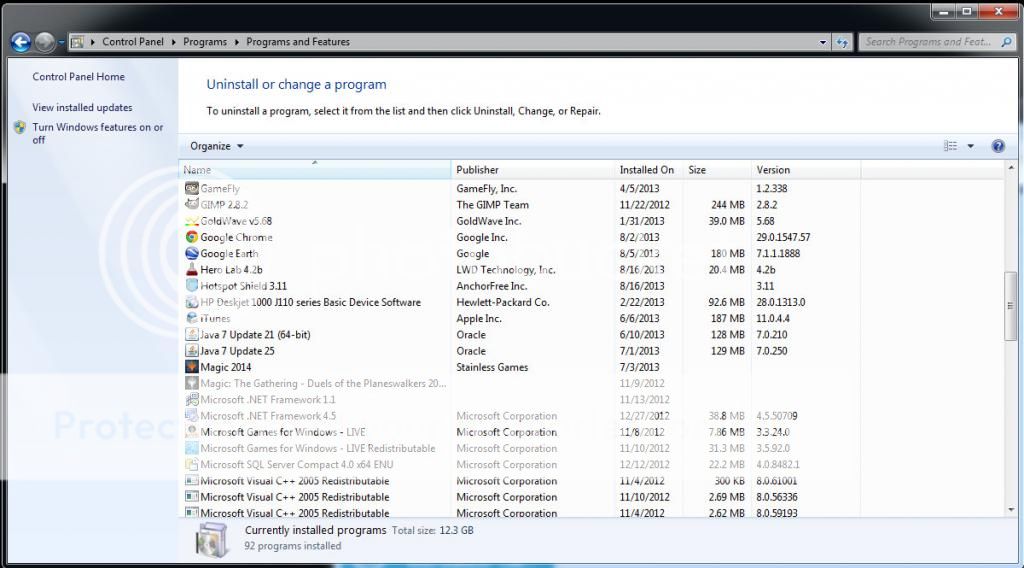This screenshot has height=568, width=1024.
Task: Click AnchorFree Inc. publisher cell
Action: [x=492, y=286]
